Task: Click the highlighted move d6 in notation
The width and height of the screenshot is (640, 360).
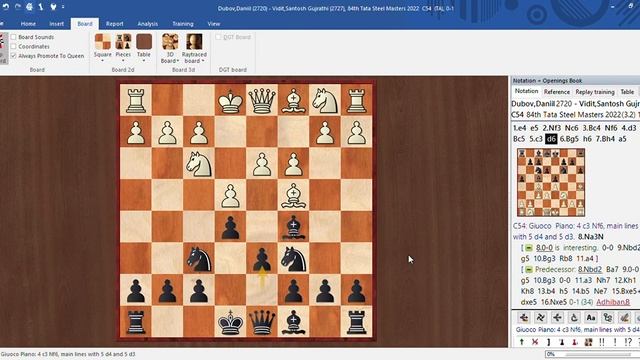Action: pos(551,139)
